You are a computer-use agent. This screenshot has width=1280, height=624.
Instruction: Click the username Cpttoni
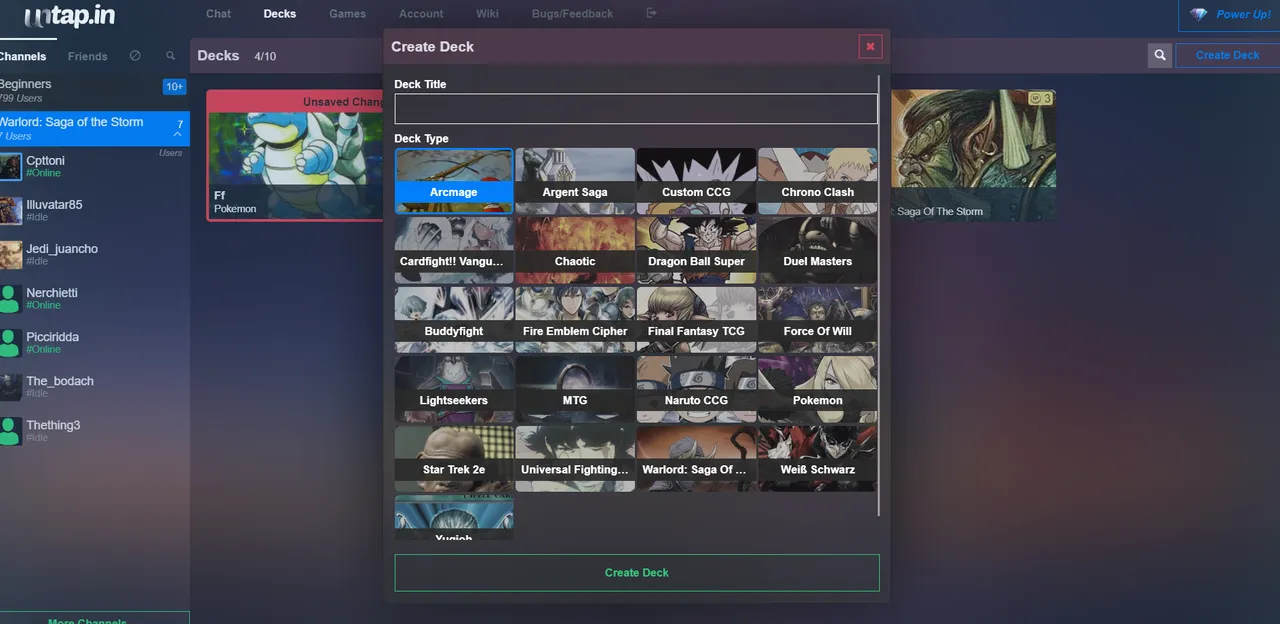point(46,160)
